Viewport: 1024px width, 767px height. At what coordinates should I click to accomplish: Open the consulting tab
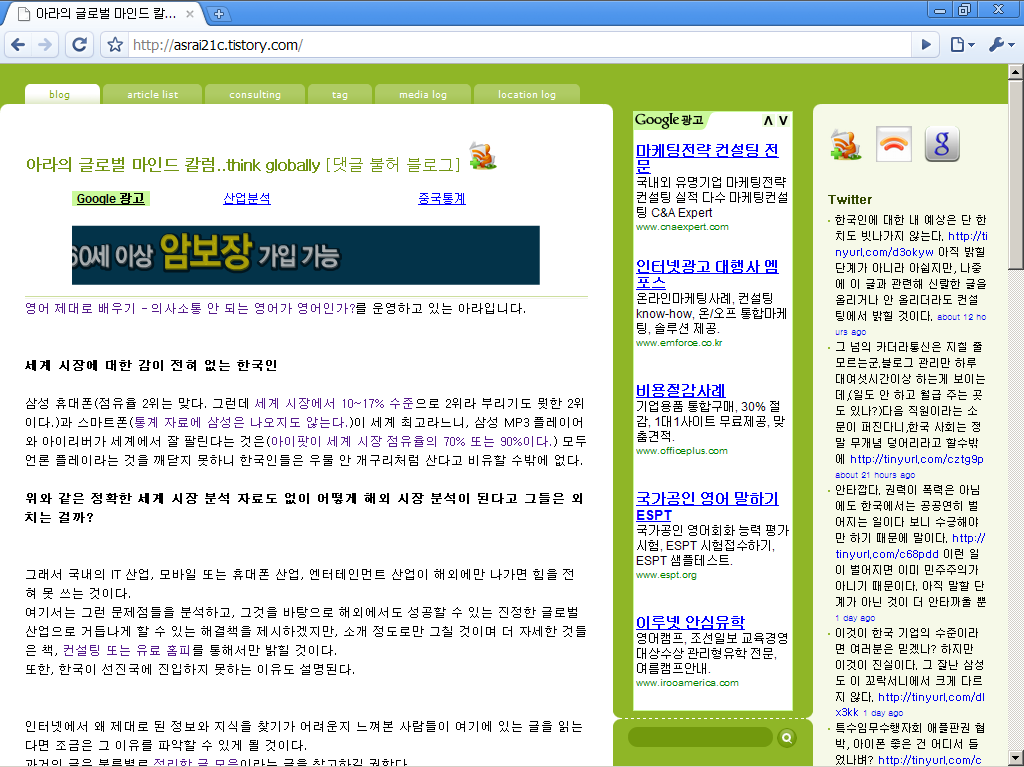point(255,94)
